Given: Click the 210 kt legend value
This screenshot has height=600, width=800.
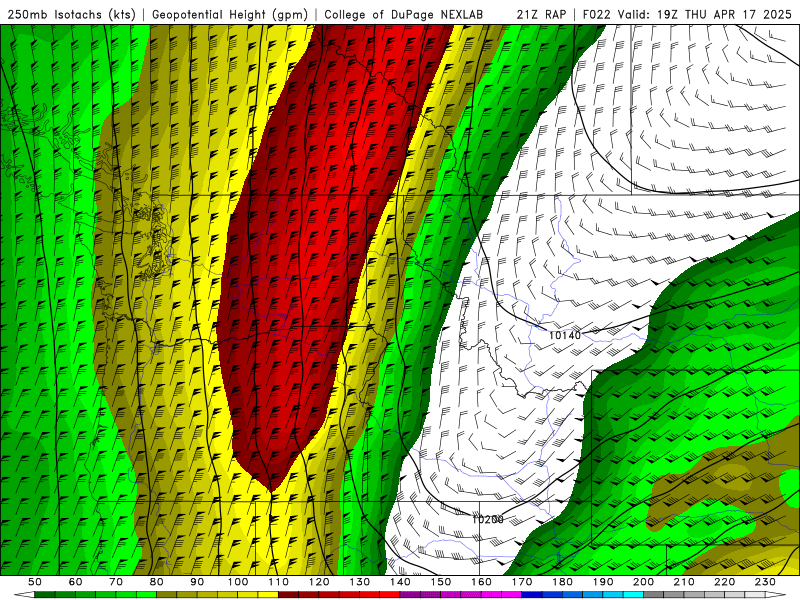Looking at the screenshot, I should (x=684, y=582).
